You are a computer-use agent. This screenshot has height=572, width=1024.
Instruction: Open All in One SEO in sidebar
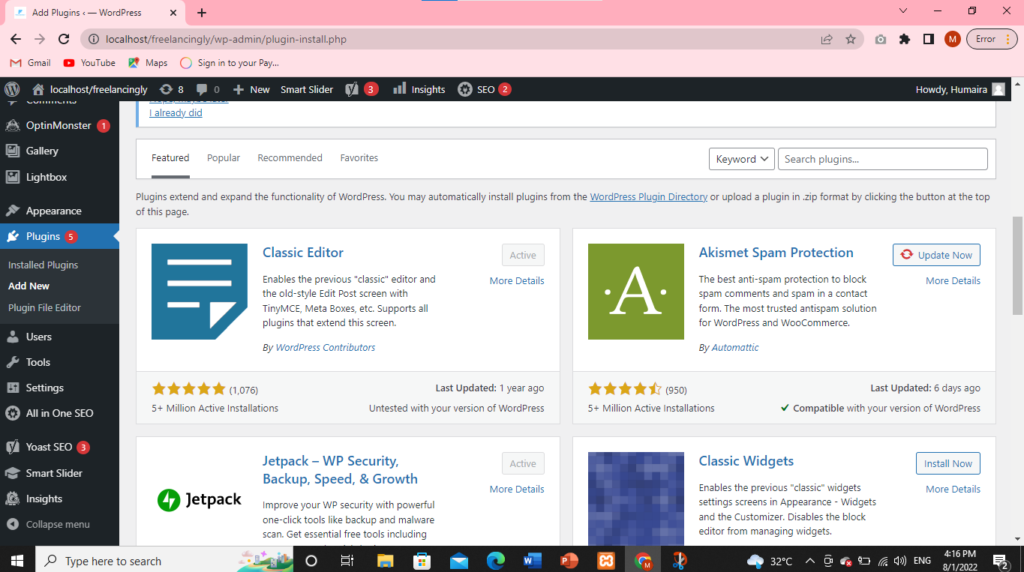tap(59, 413)
